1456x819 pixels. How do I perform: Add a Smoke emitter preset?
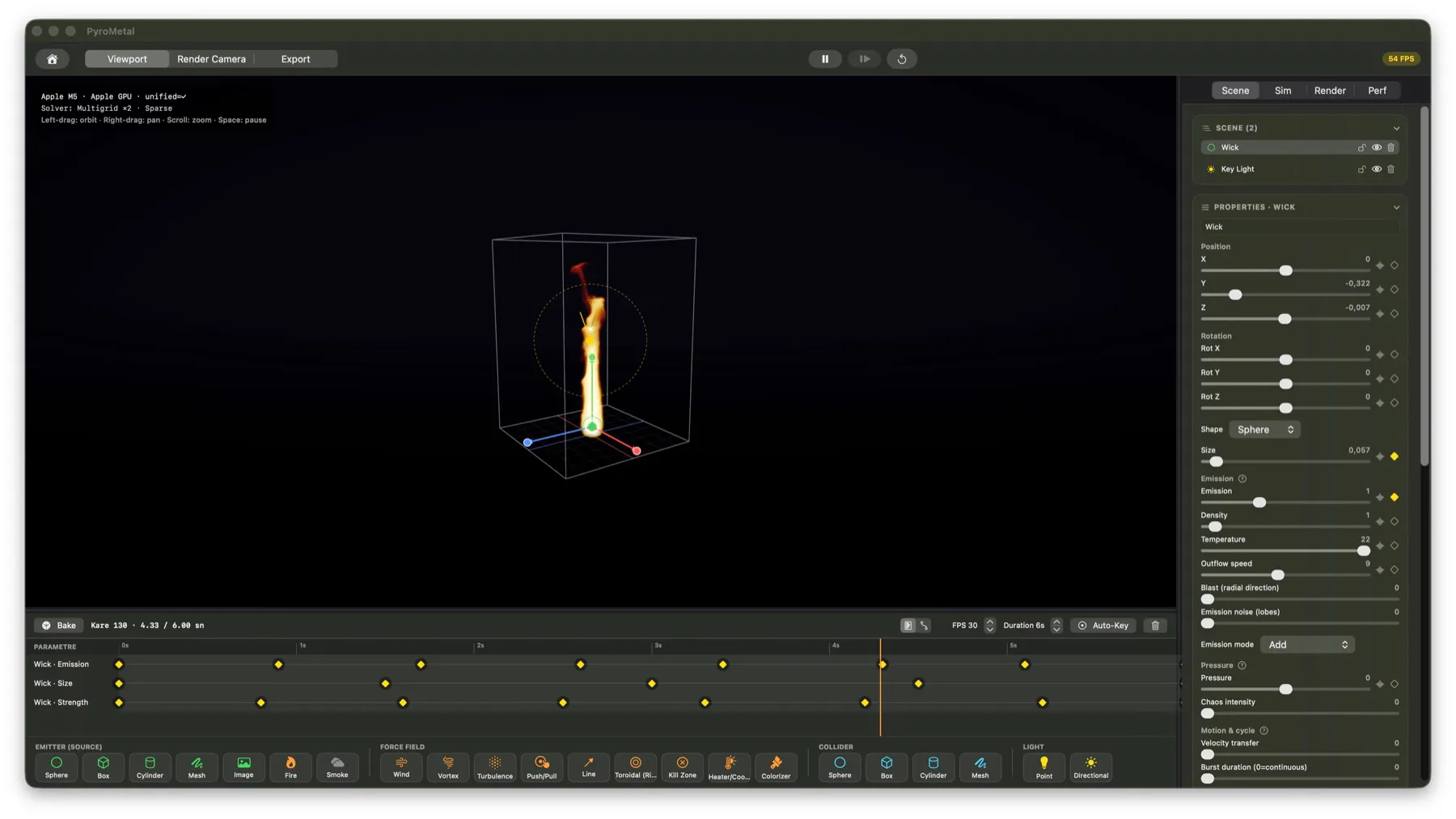337,767
